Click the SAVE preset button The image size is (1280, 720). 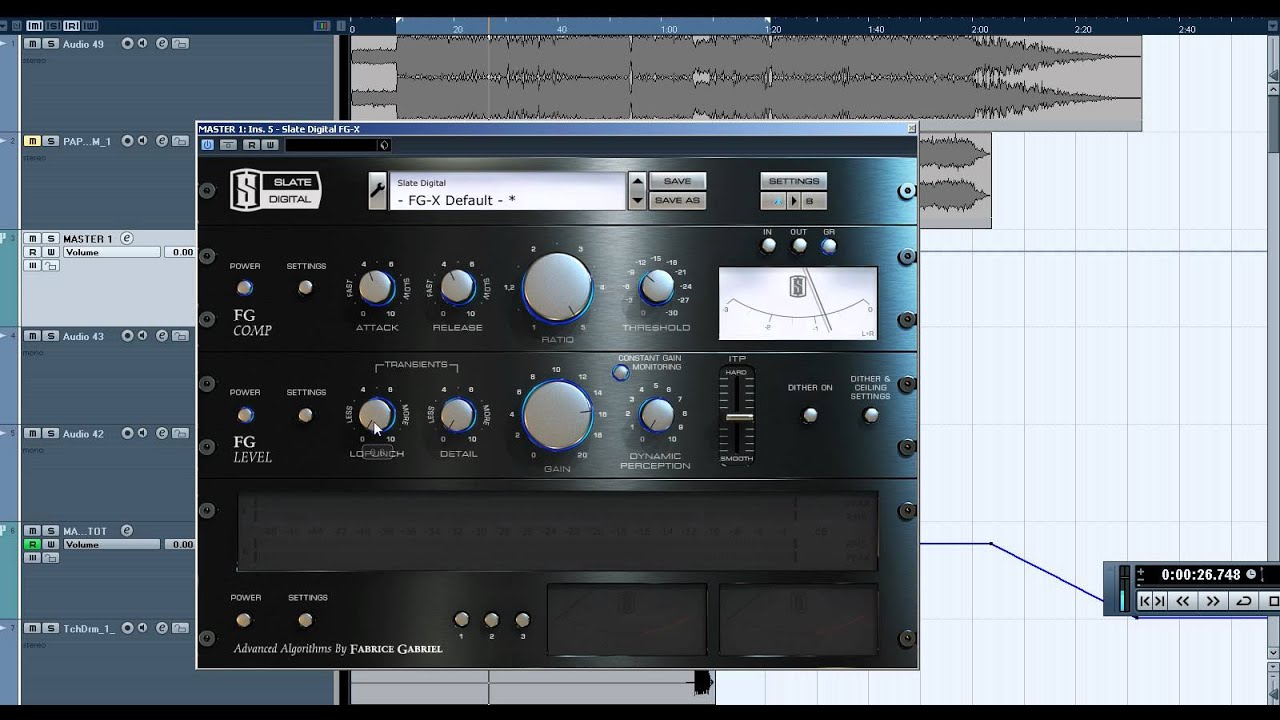[677, 181]
